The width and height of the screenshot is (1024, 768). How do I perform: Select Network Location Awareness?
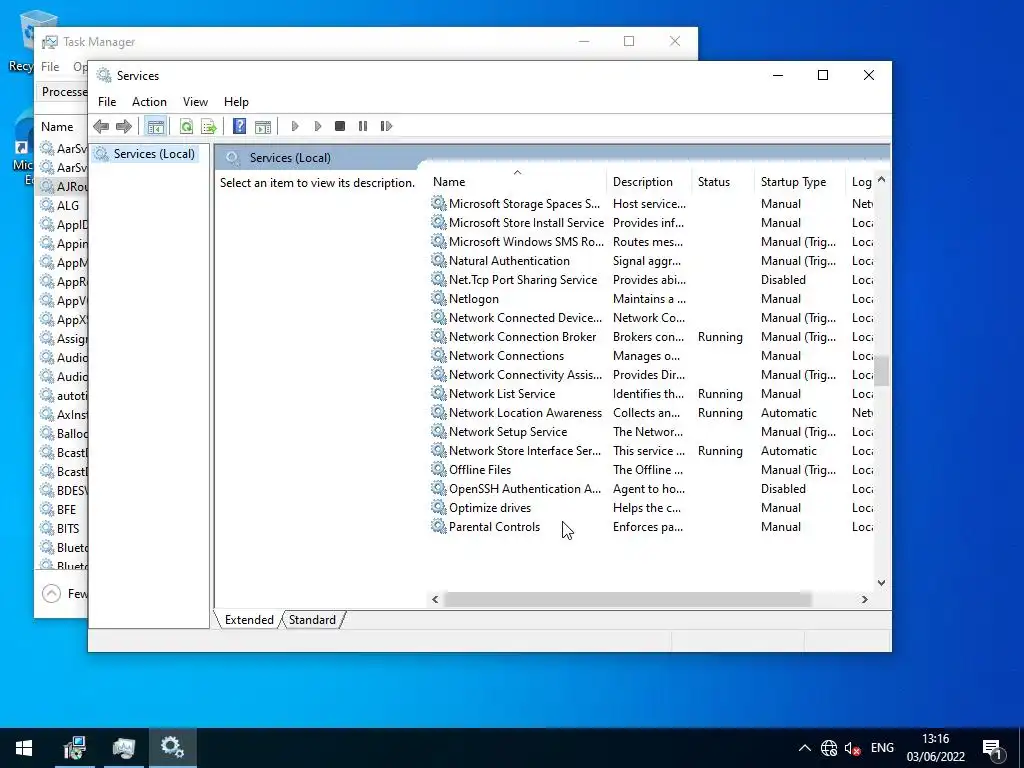point(652,413)
